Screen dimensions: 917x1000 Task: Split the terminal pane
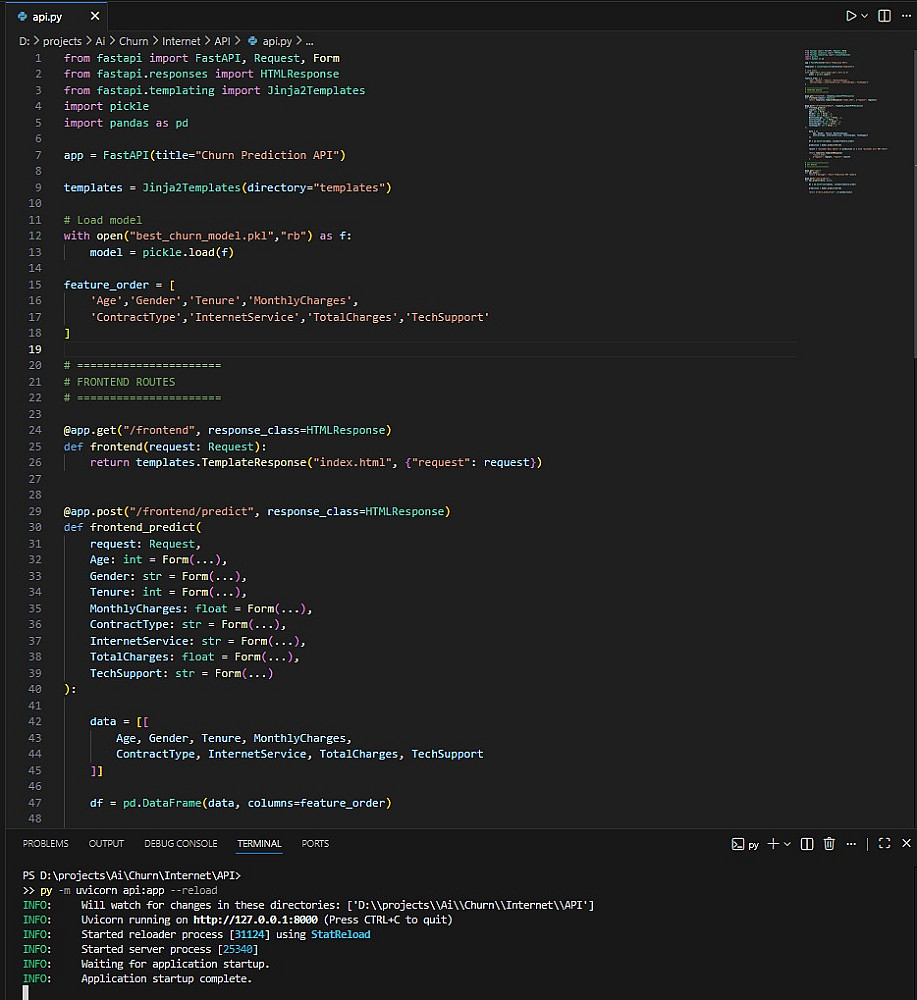807,844
